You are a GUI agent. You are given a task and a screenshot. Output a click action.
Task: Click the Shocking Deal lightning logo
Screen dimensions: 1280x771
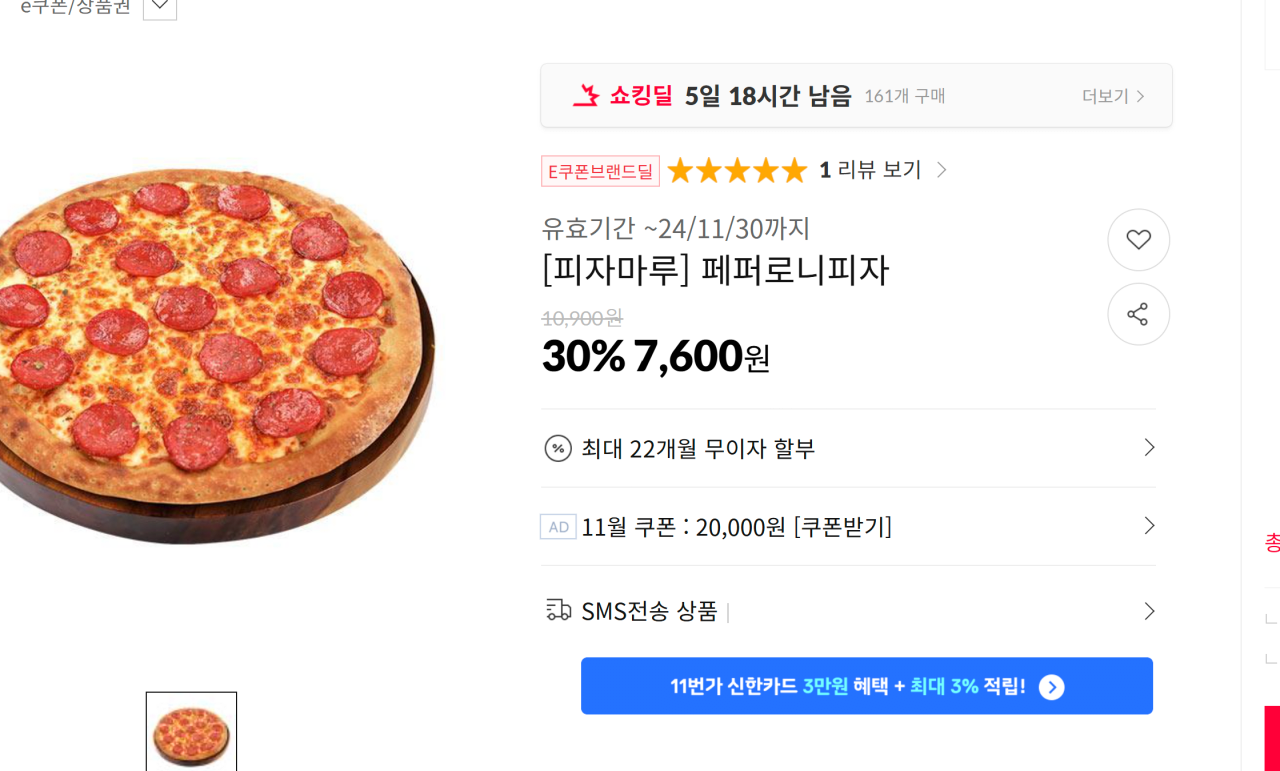coord(585,96)
